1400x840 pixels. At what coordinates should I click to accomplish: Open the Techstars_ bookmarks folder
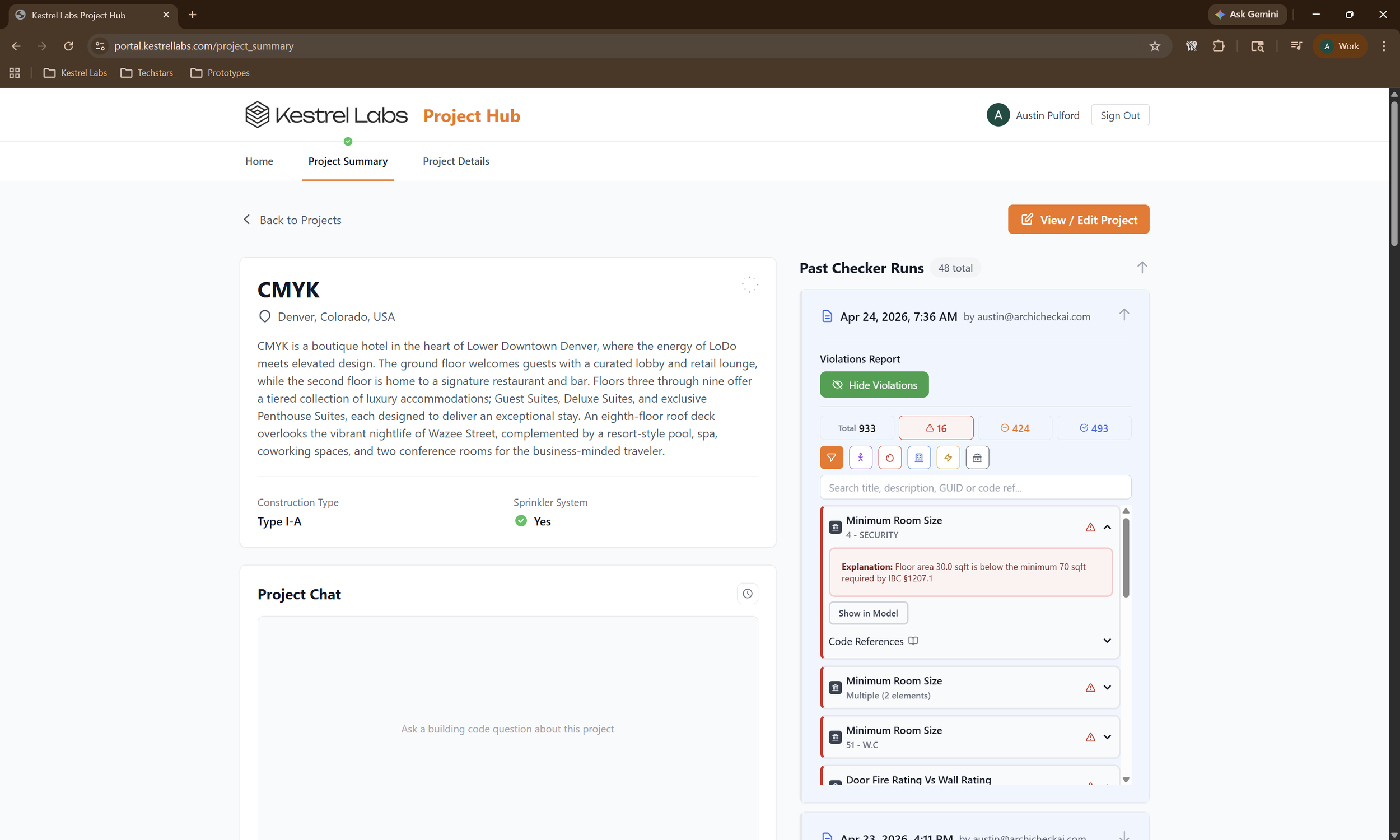(149, 72)
